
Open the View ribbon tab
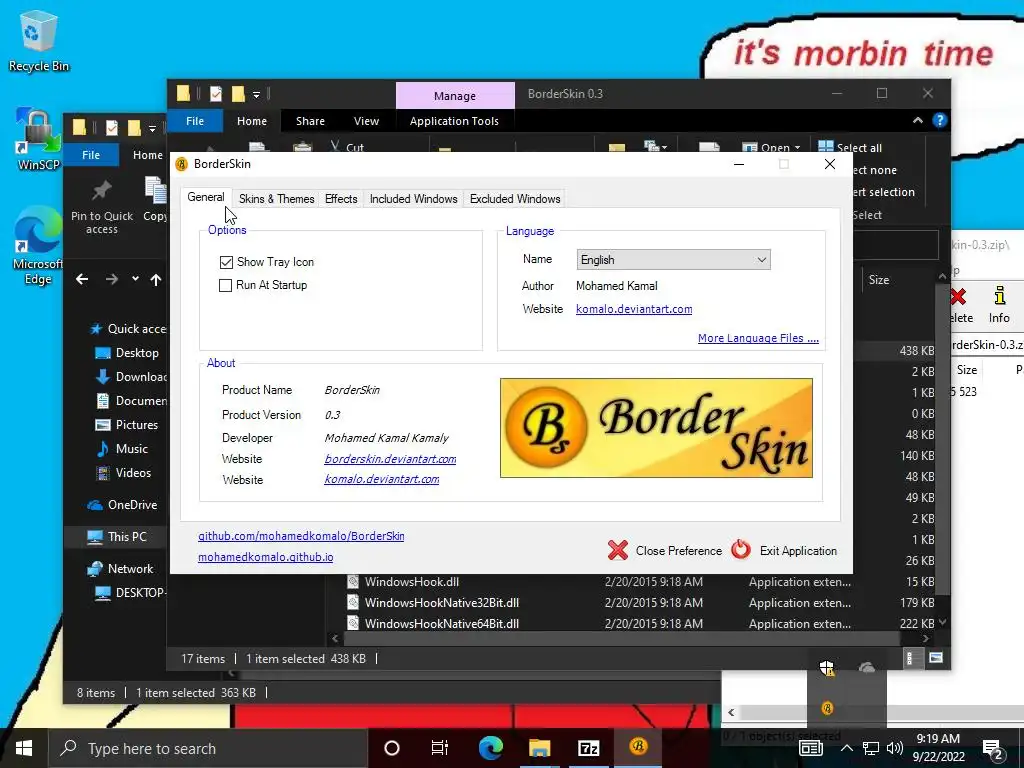(x=366, y=121)
